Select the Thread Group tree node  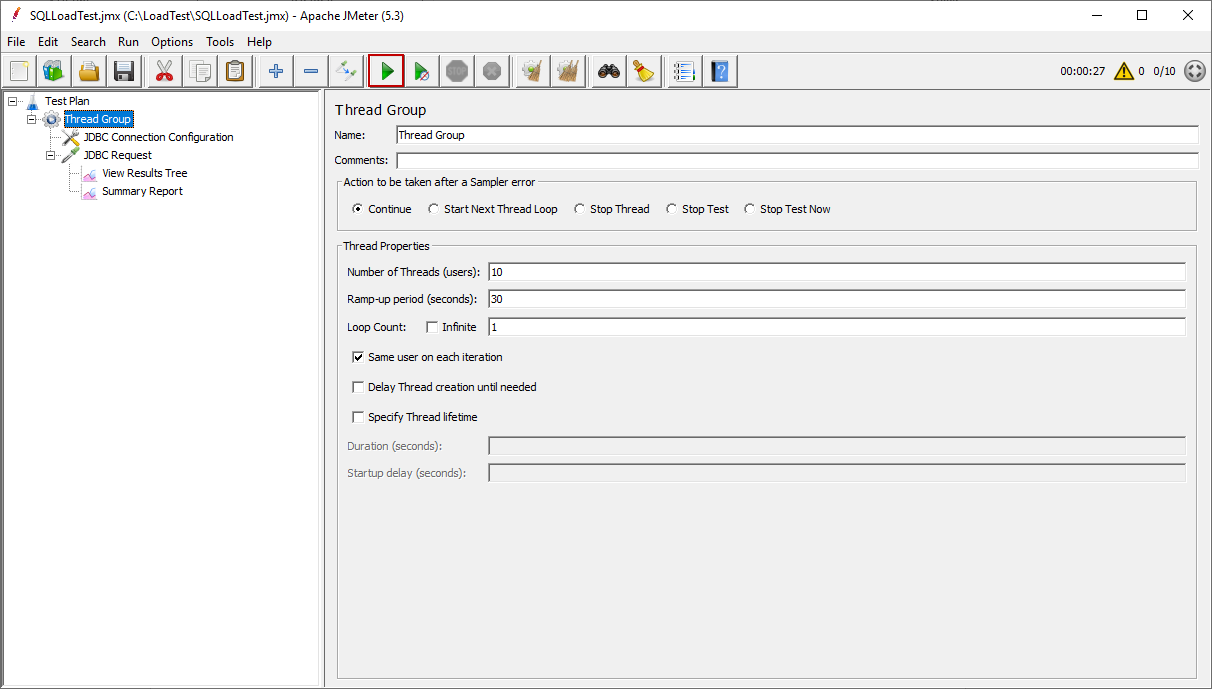coord(97,119)
